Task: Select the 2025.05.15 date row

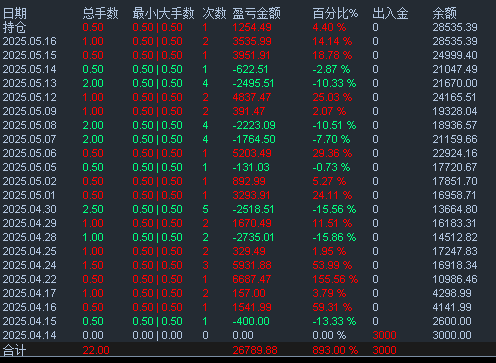Action: [30, 55]
